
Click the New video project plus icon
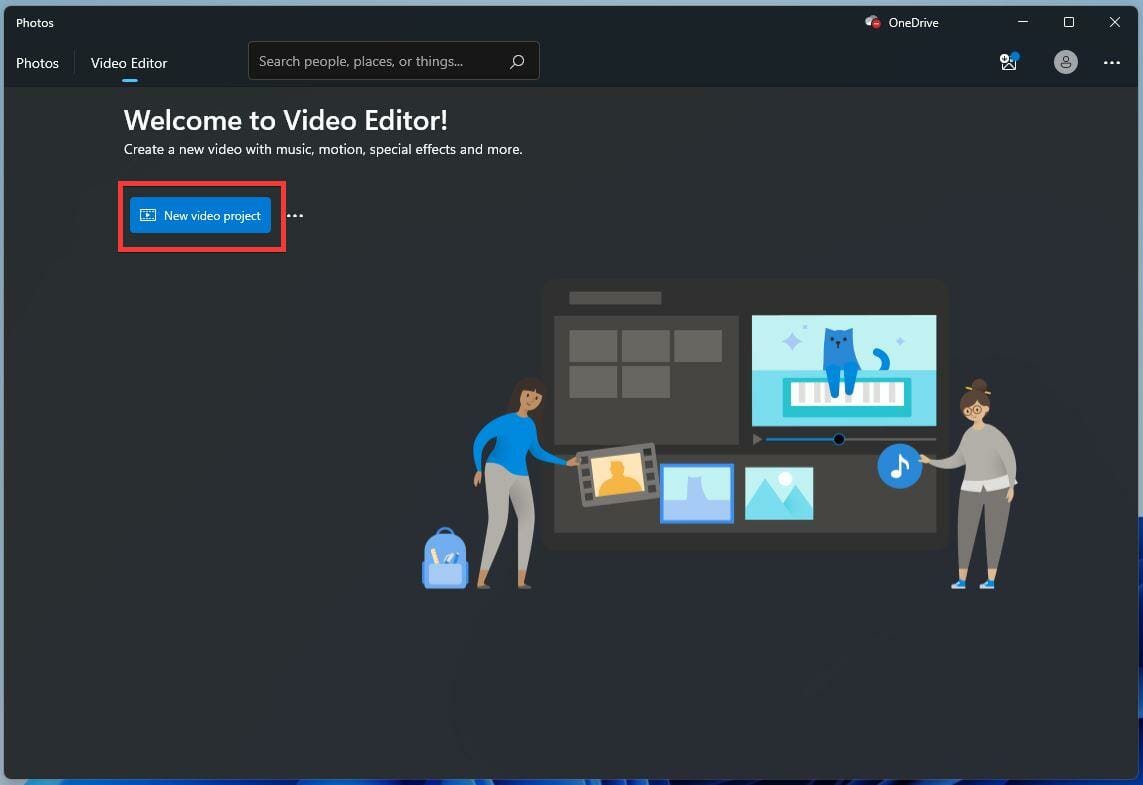[x=147, y=214]
